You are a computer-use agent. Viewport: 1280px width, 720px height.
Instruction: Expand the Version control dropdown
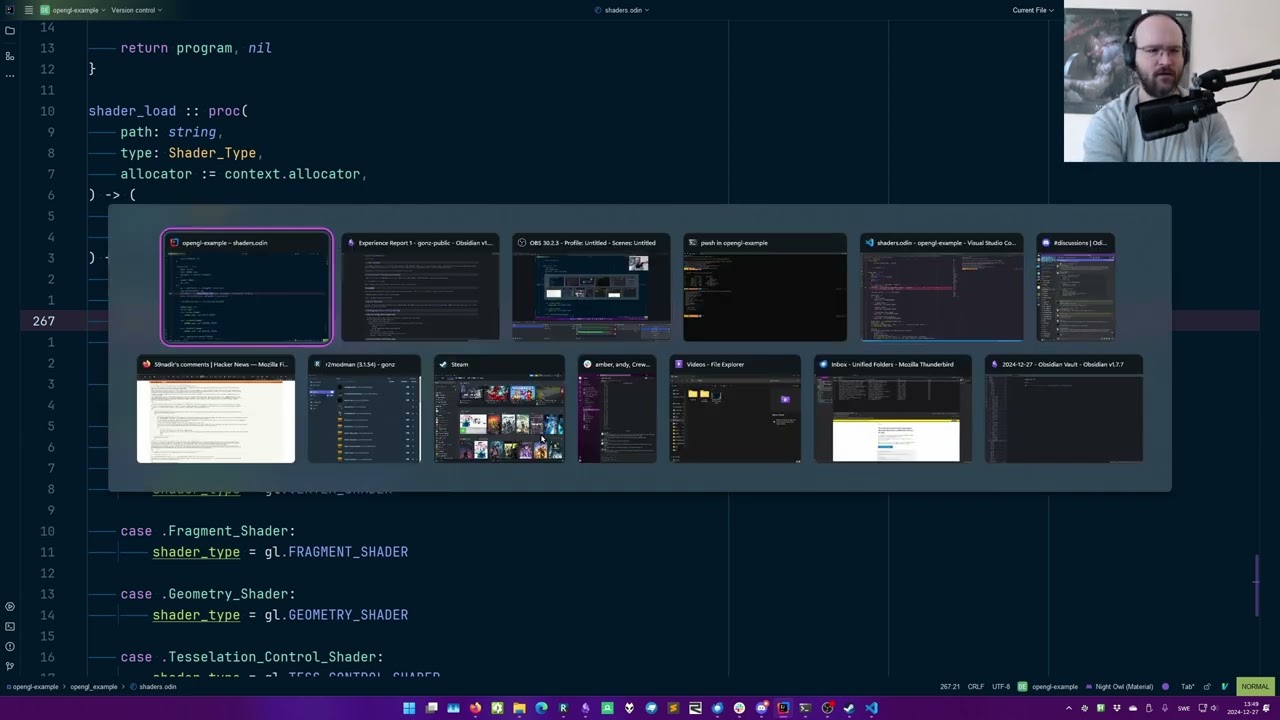point(136,10)
